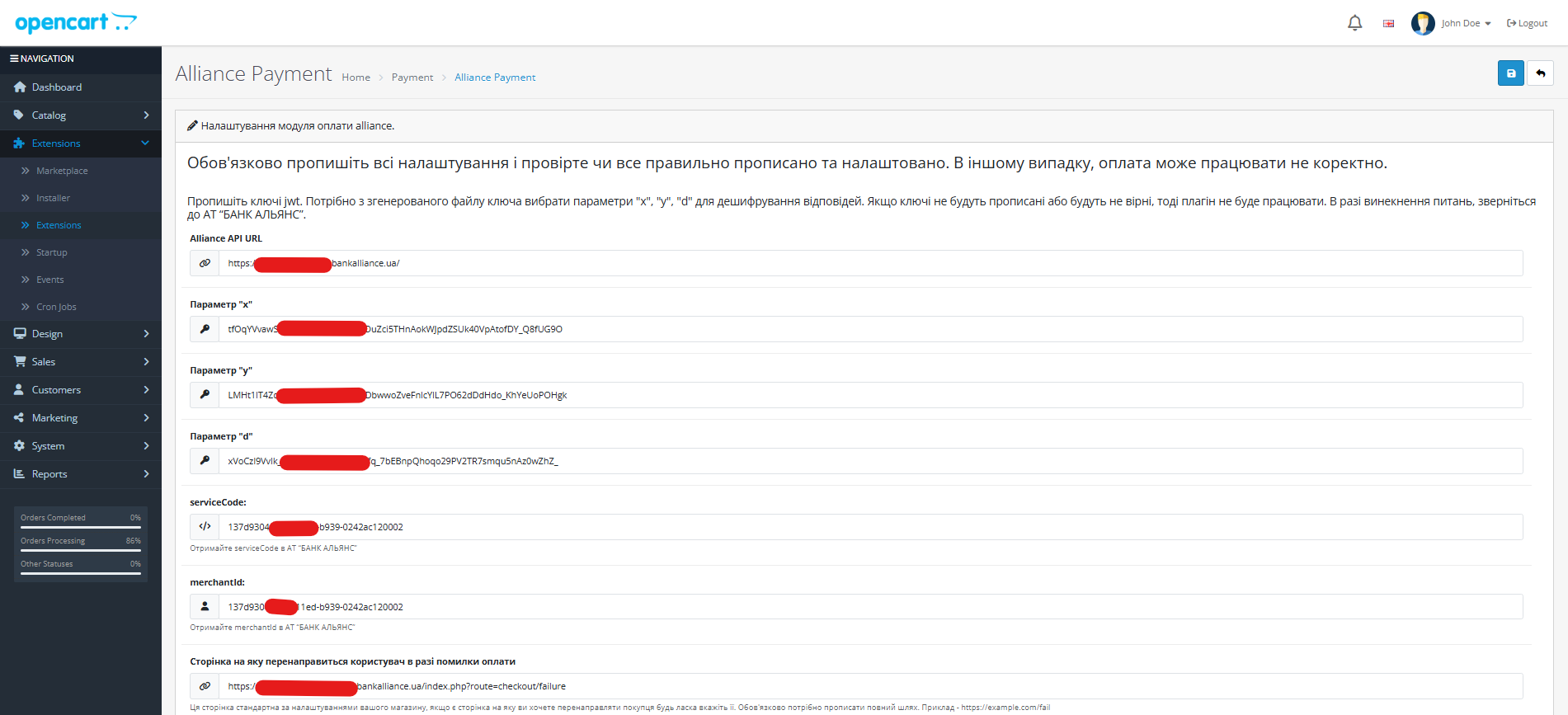This screenshot has width=1568, height=715.
Task: Open the notifications bell icon
Action: (x=1354, y=23)
